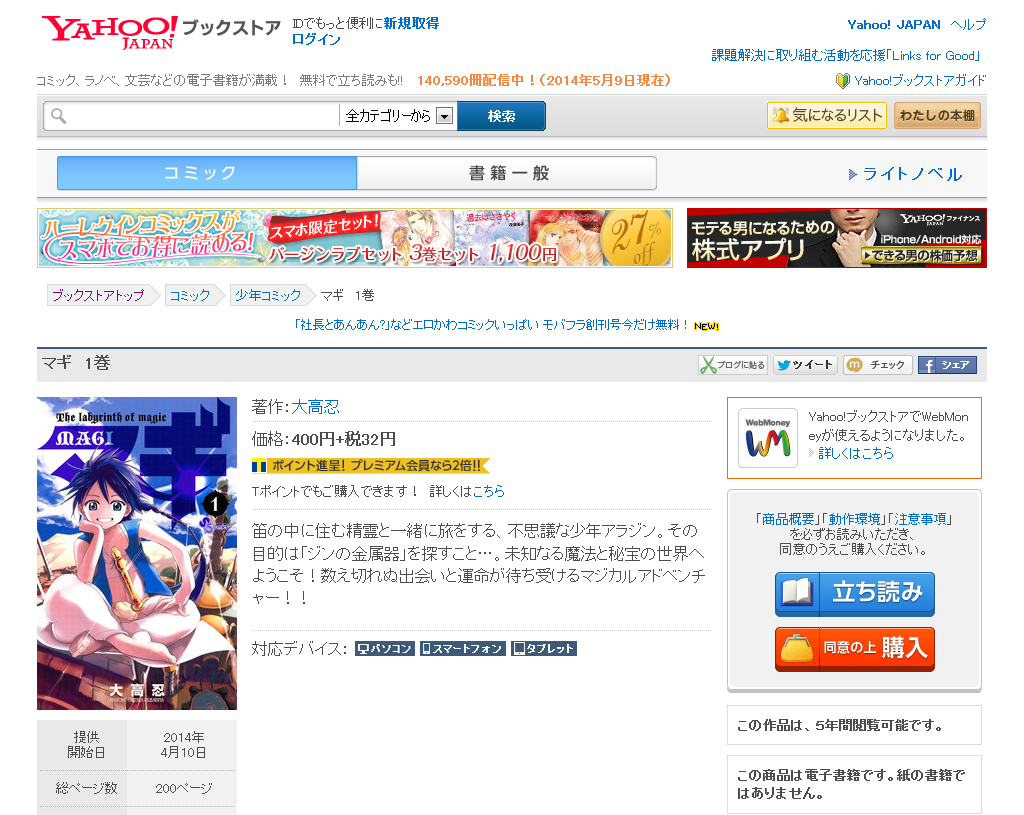Image resolution: width=1024 pixels, height=815 pixels.
Task: Go to コミック breadcrumb
Action: click(190, 295)
